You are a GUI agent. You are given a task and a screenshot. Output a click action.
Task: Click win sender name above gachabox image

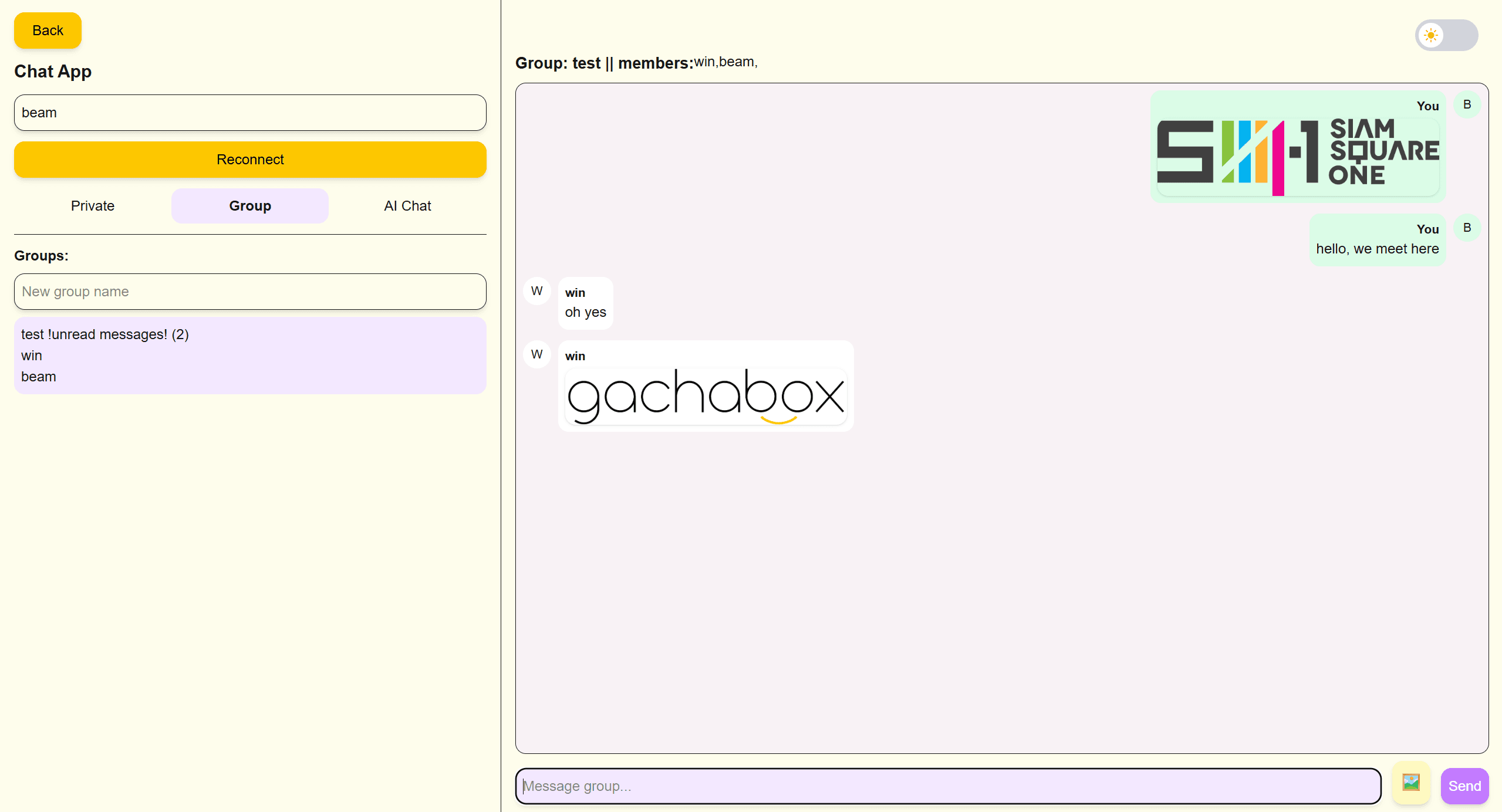pyautogui.click(x=575, y=356)
